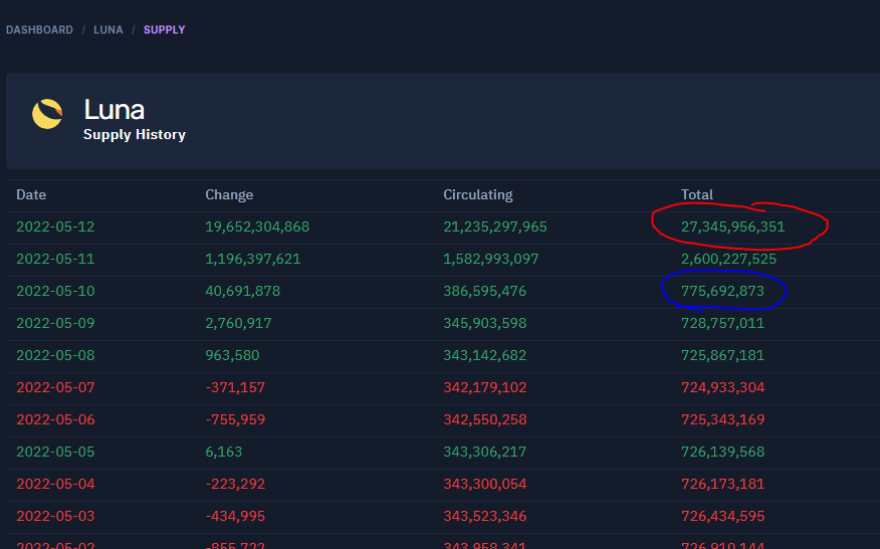Image resolution: width=880 pixels, height=549 pixels.
Task: Select the change value 1,196,397,621
Action: pyautogui.click(x=253, y=259)
